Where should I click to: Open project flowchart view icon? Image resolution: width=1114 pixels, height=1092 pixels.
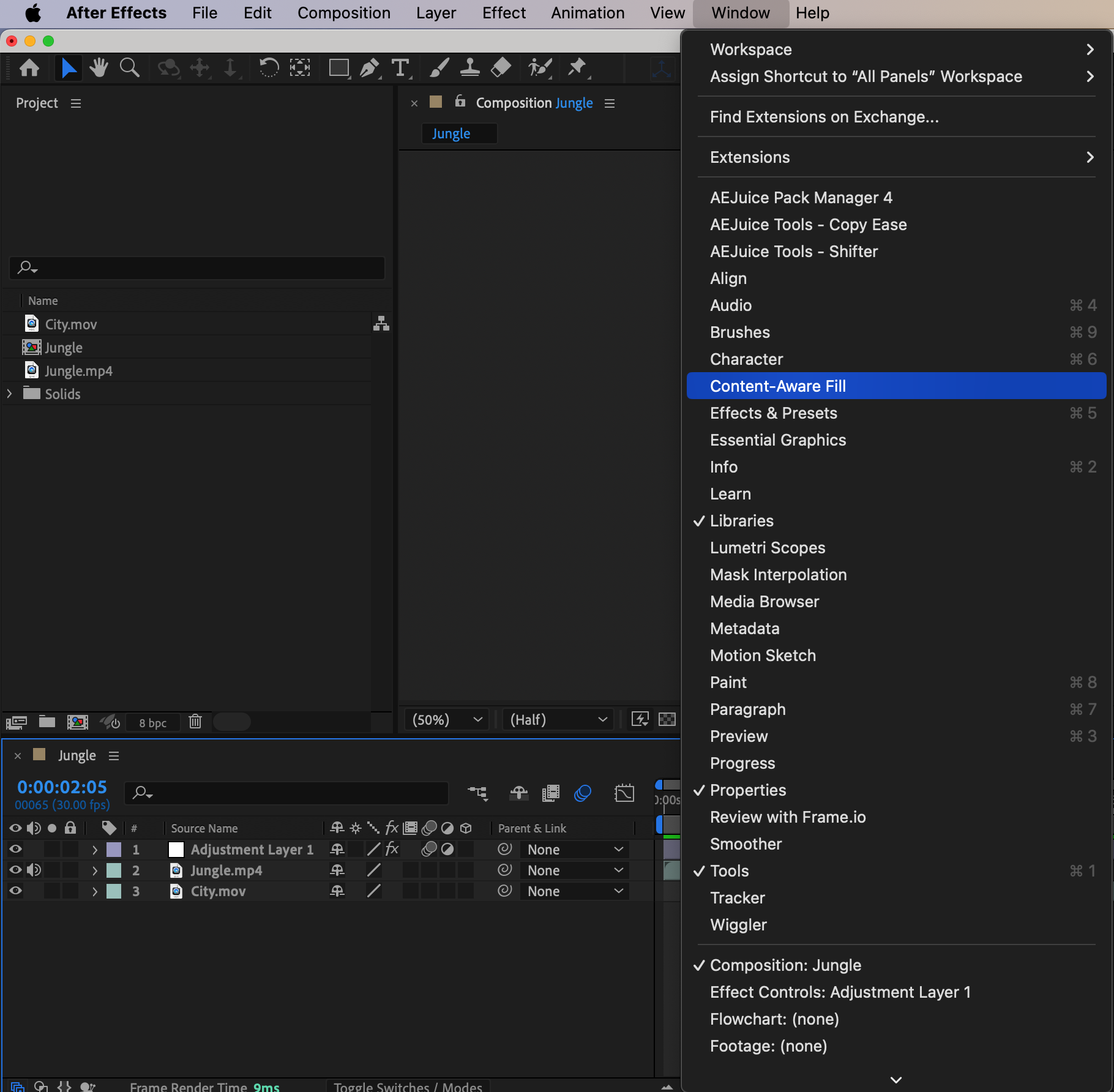point(381,324)
